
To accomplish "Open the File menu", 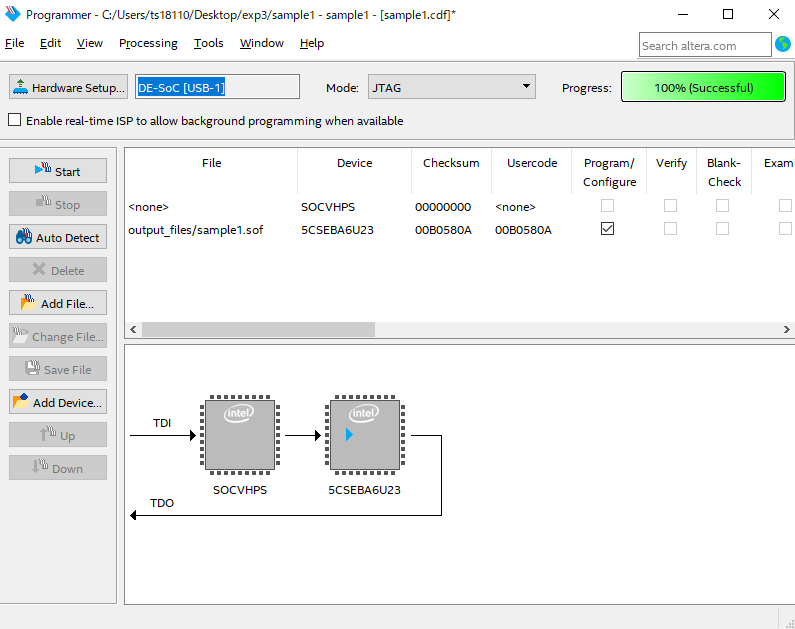I will coord(15,43).
